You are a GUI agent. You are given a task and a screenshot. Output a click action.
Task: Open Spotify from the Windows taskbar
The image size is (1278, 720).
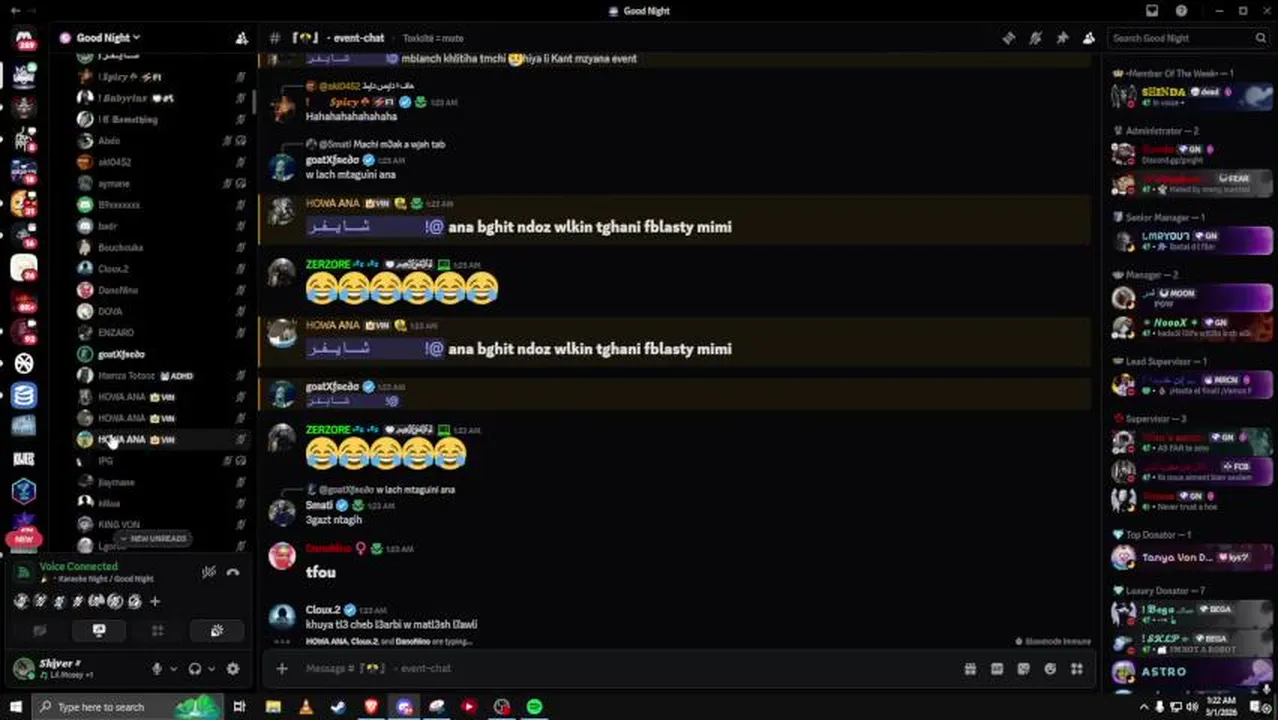point(535,707)
